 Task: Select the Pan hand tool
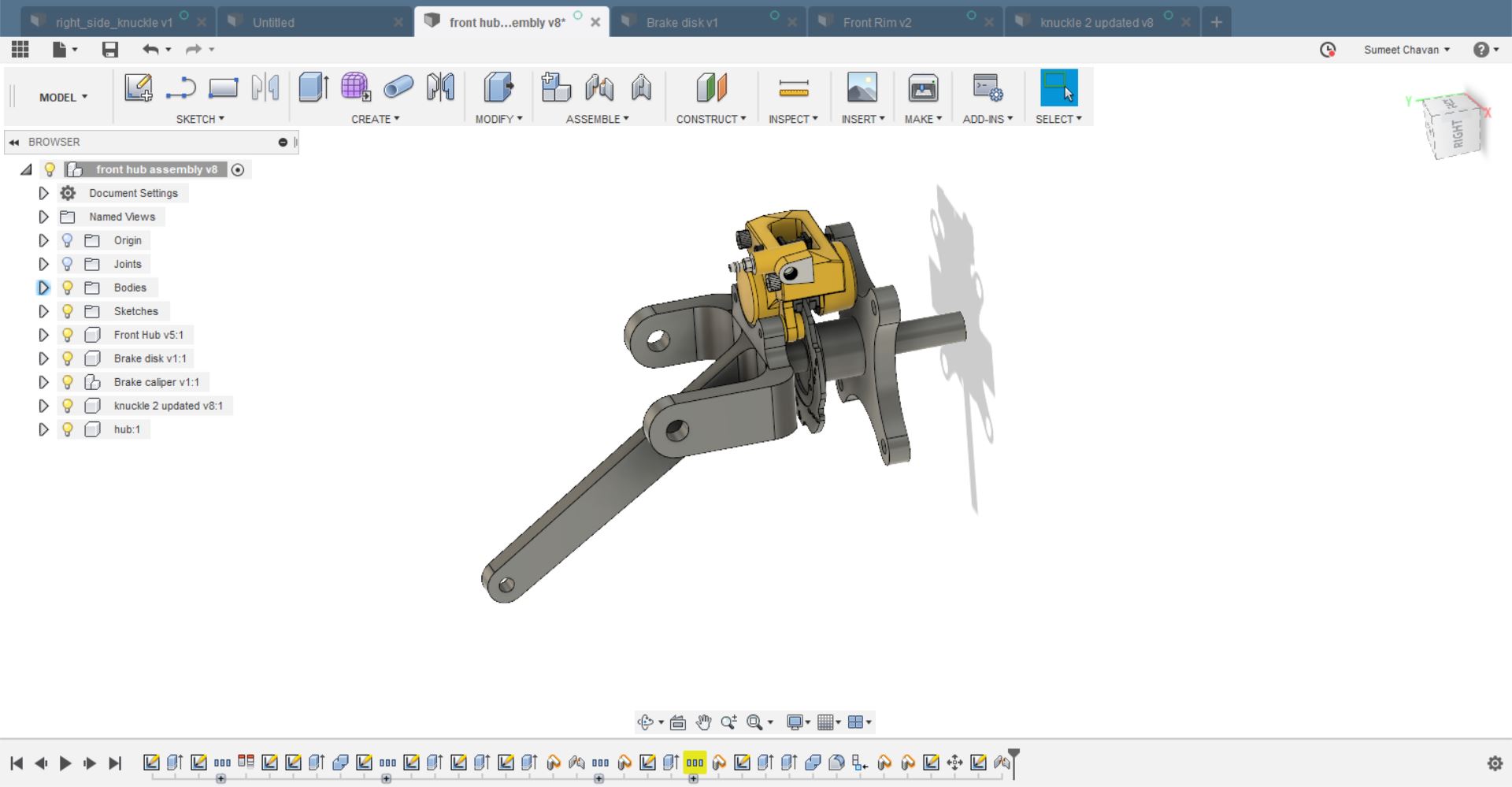click(703, 722)
